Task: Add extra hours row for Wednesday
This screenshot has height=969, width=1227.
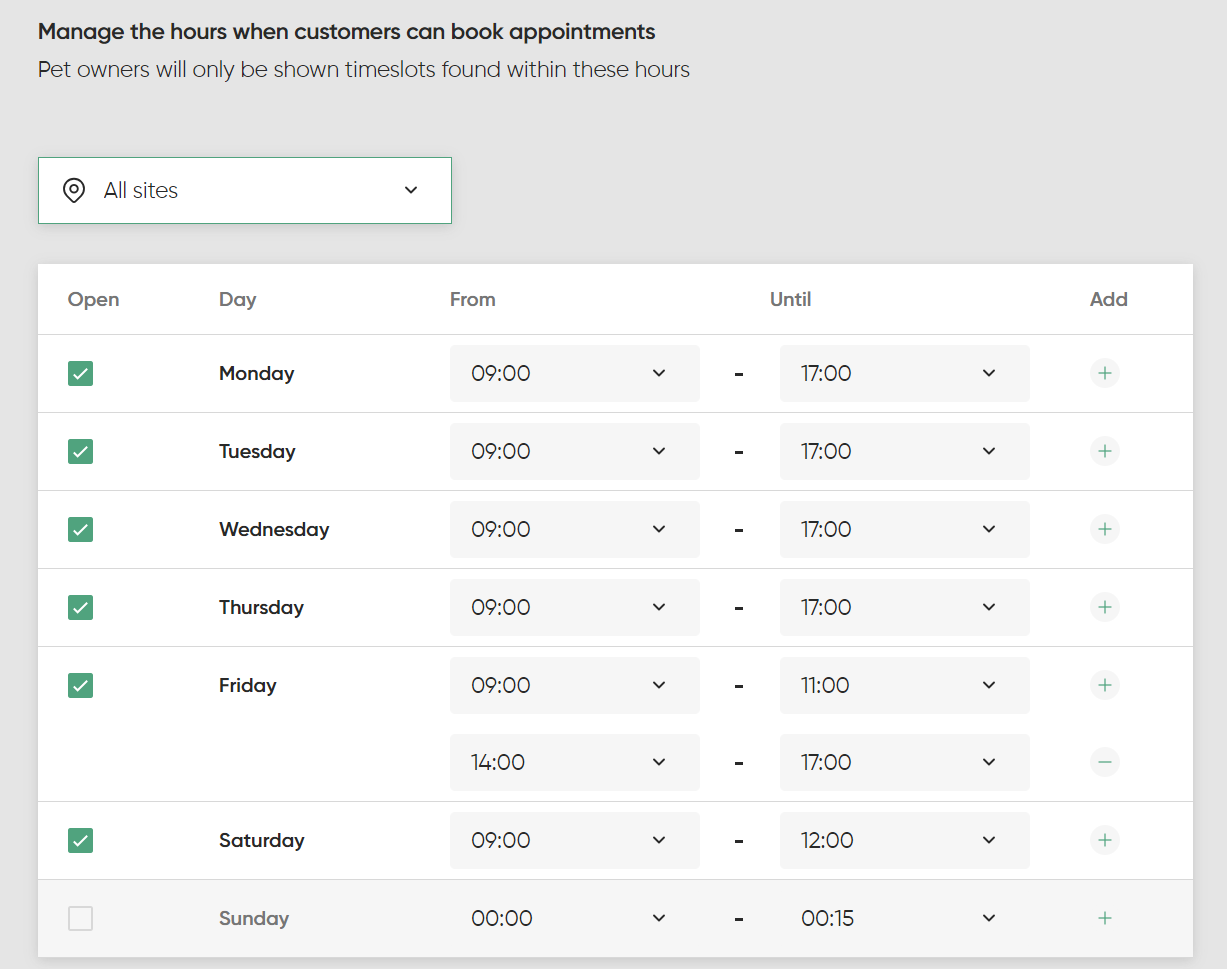Action: point(1104,530)
